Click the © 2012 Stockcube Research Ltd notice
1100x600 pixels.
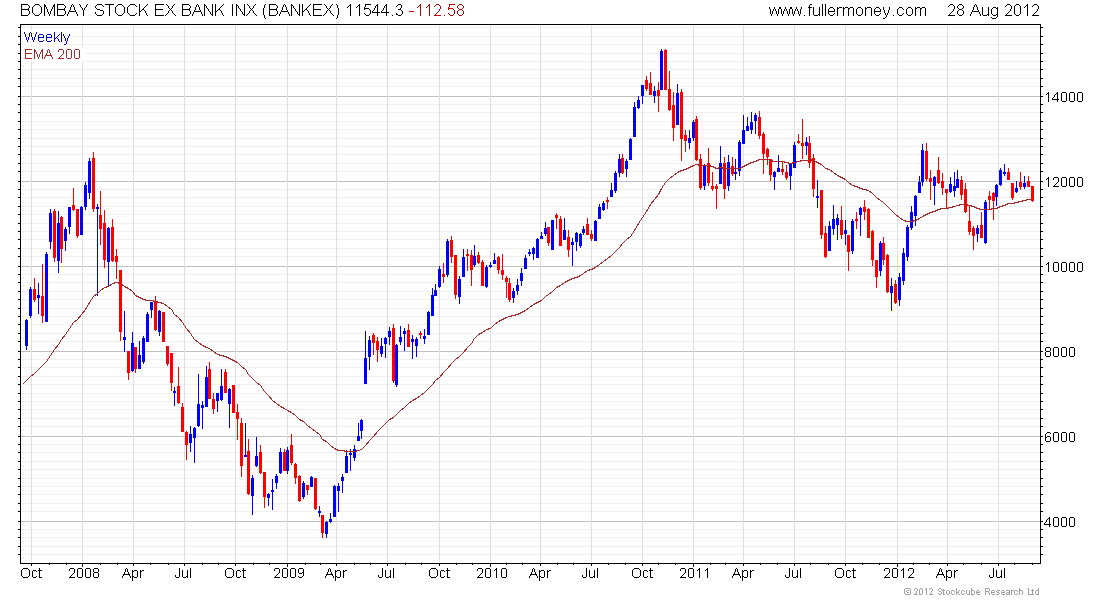(971, 592)
